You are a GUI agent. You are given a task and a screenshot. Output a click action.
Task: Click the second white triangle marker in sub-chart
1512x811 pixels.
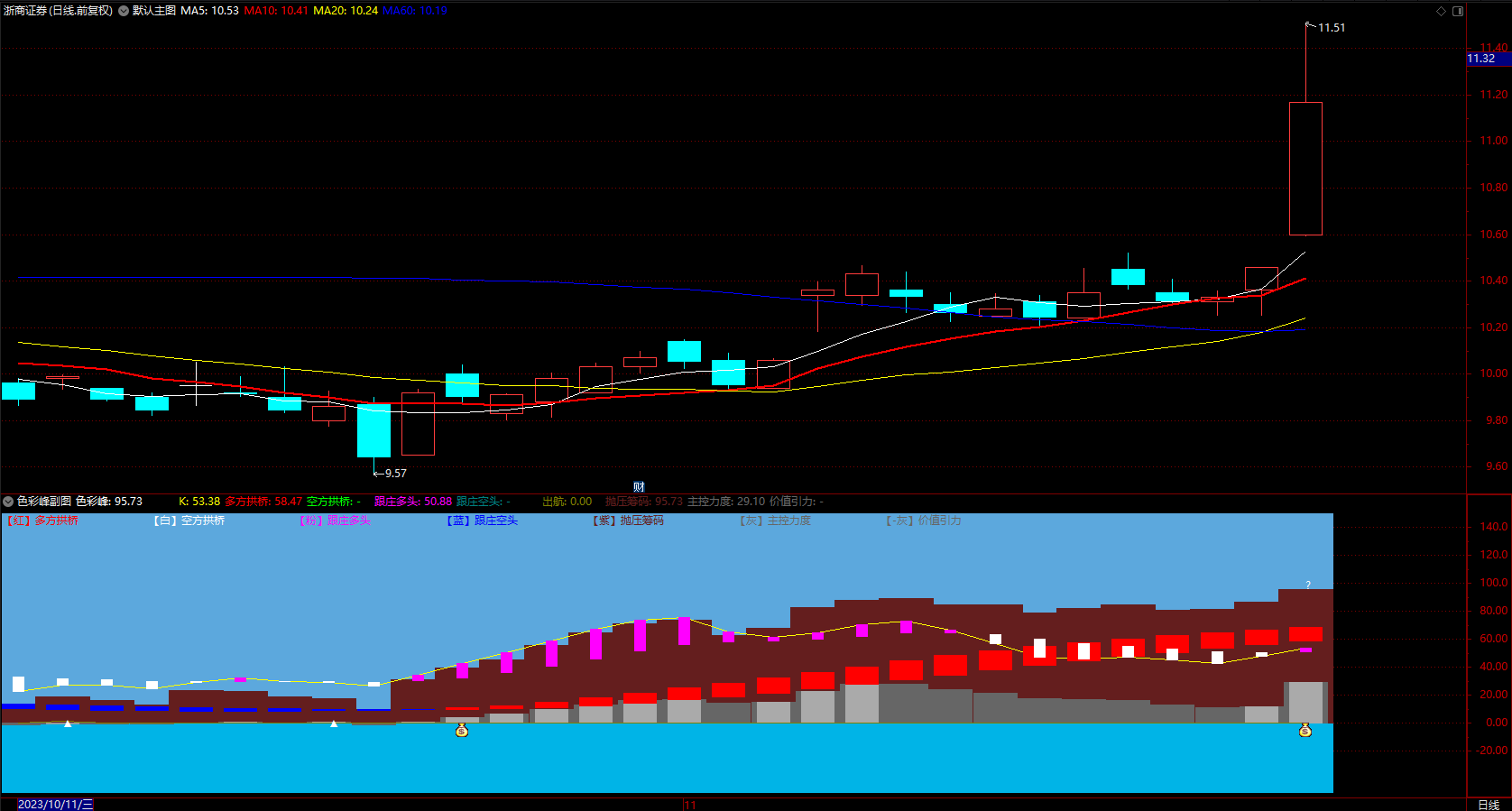point(334,723)
